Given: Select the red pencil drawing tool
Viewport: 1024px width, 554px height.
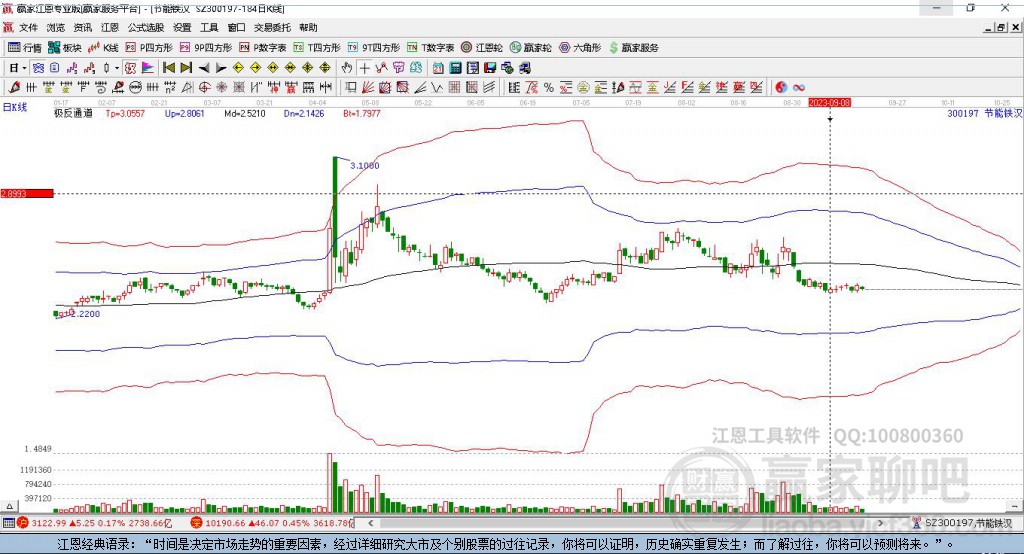Looking at the screenshot, I should click(x=14, y=88).
